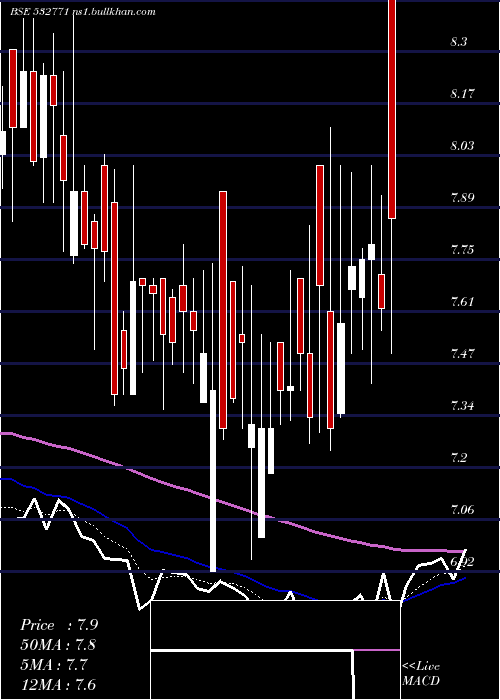The width and height of the screenshot is (500, 700).
Task: Click the 7.61 price axis label
Action: pos(462,302)
